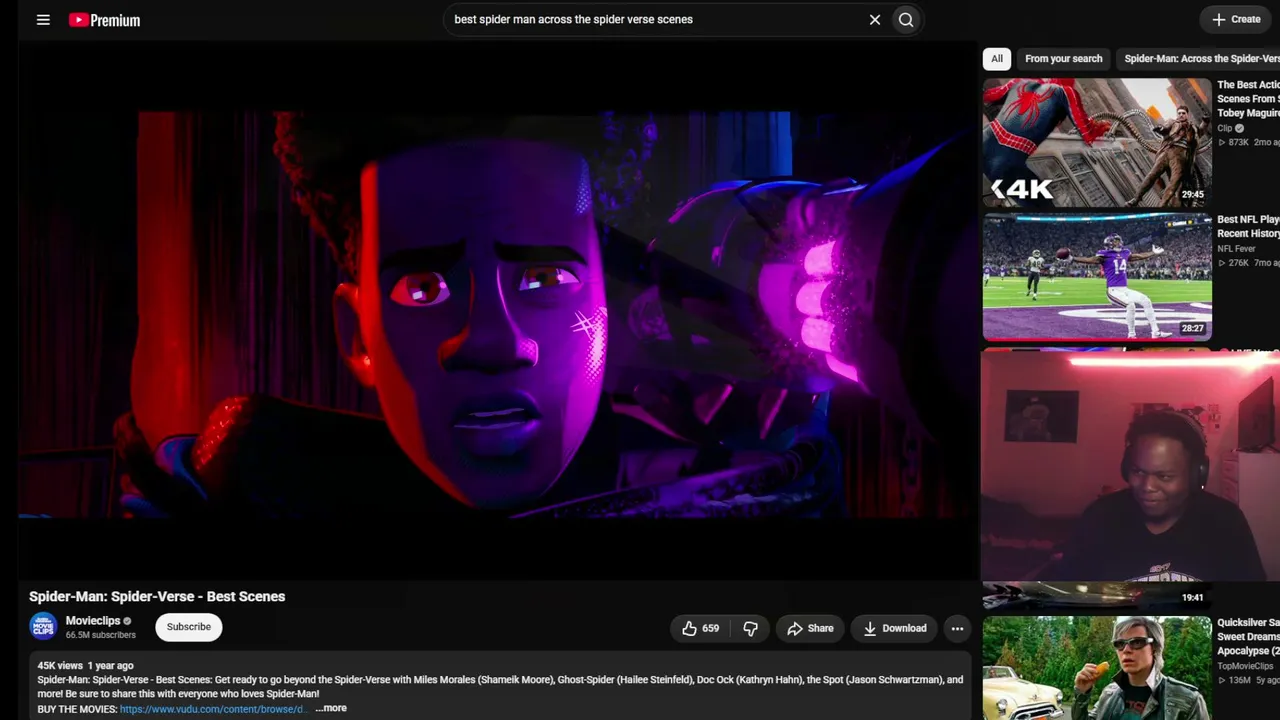Click the 66.5M subscribers count
The height and width of the screenshot is (720, 1280).
click(x=100, y=635)
